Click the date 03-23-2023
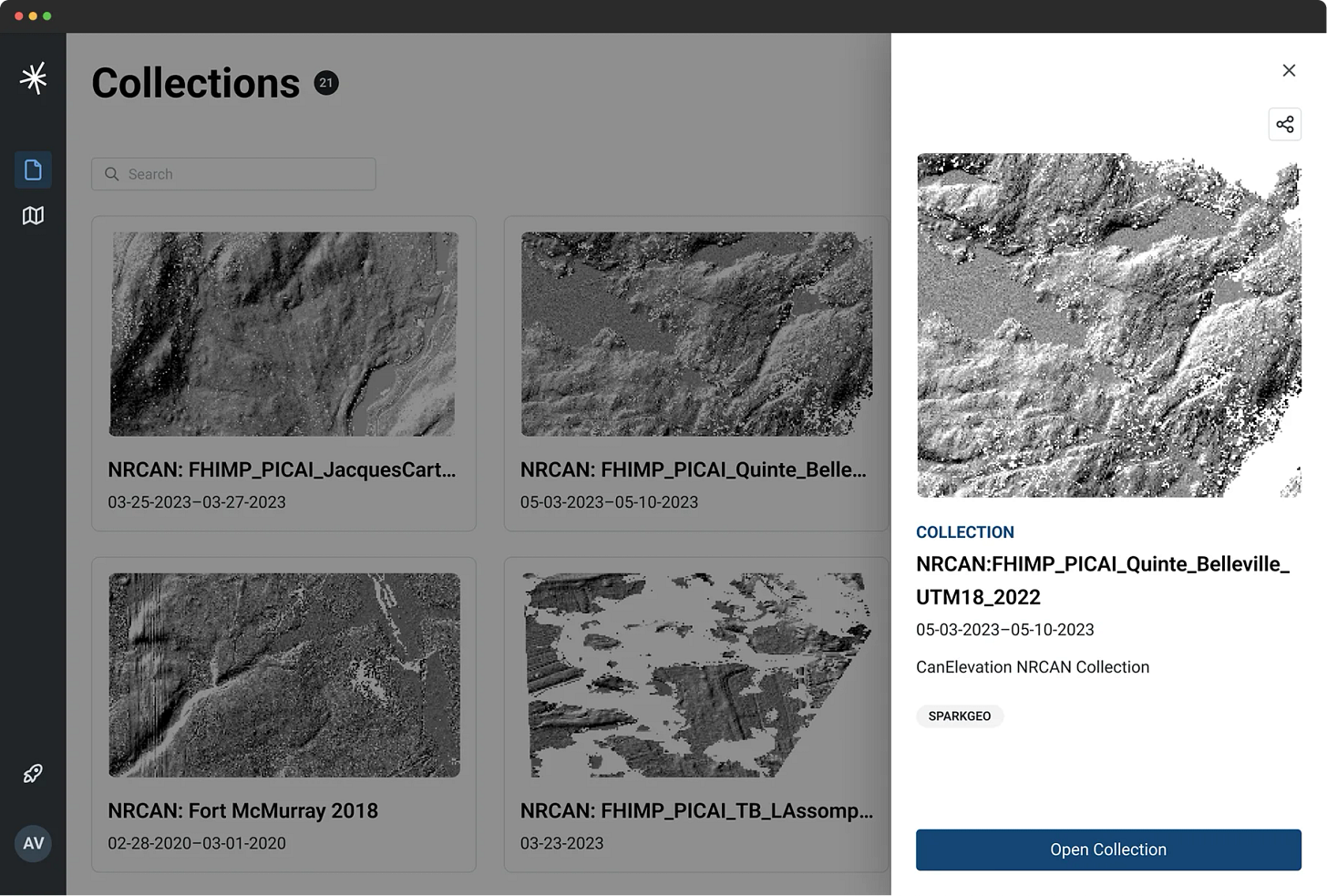 coord(561,843)
